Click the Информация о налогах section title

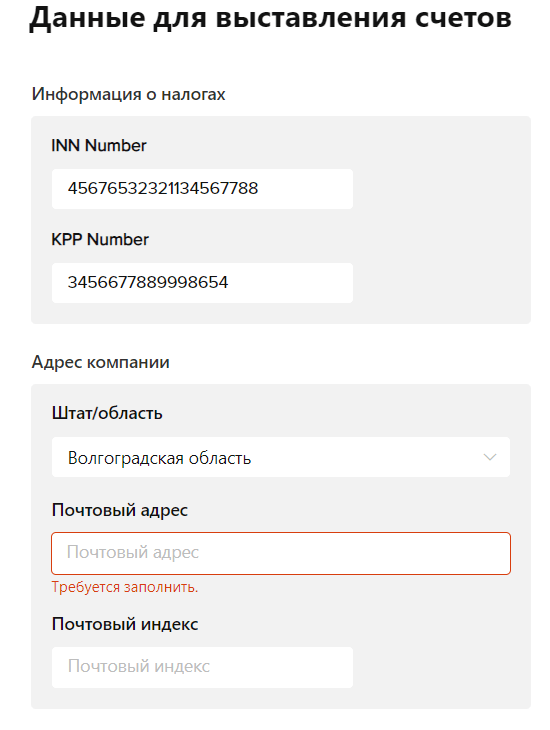[x=129, y=95]
